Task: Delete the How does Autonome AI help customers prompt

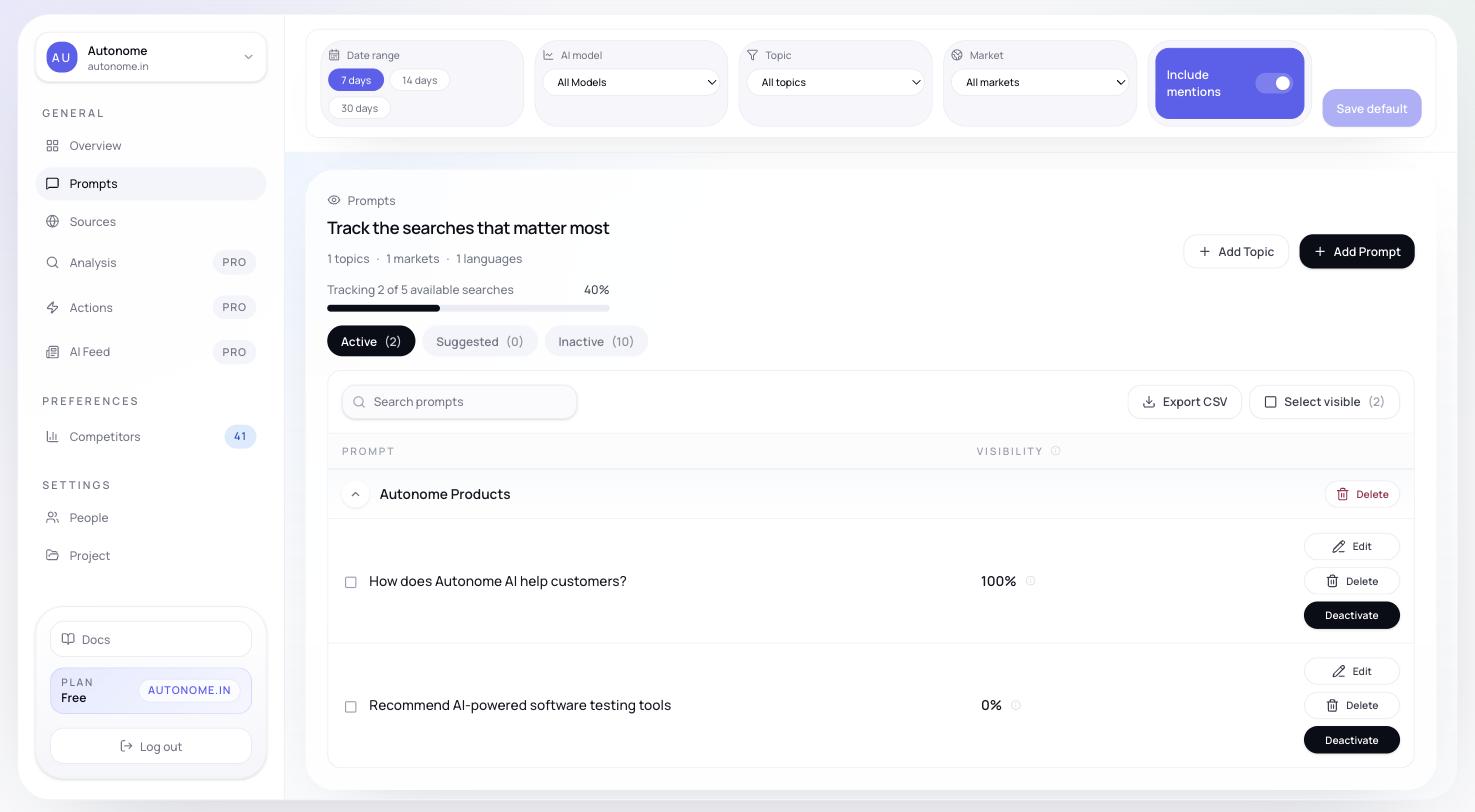Action: (1352, 581)
